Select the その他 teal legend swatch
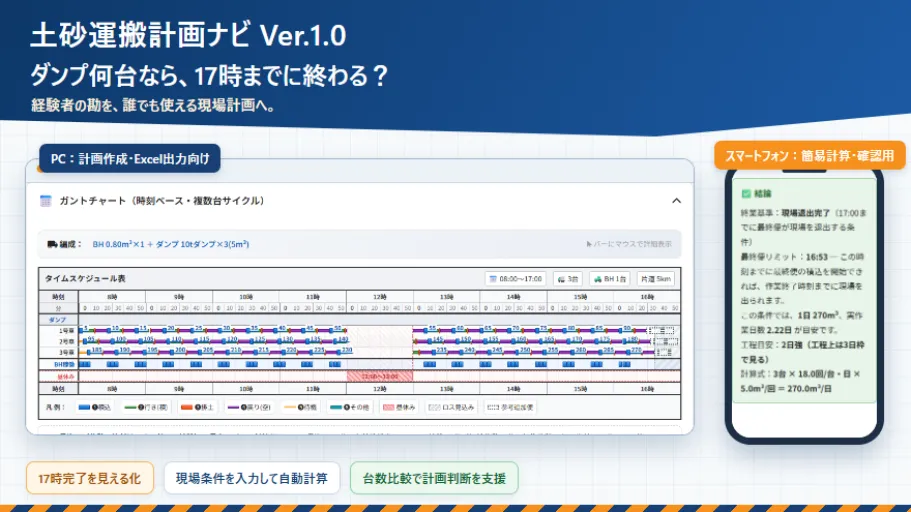Image resolution: width=911 pixels, height=512 pixels. click(335, 407)
